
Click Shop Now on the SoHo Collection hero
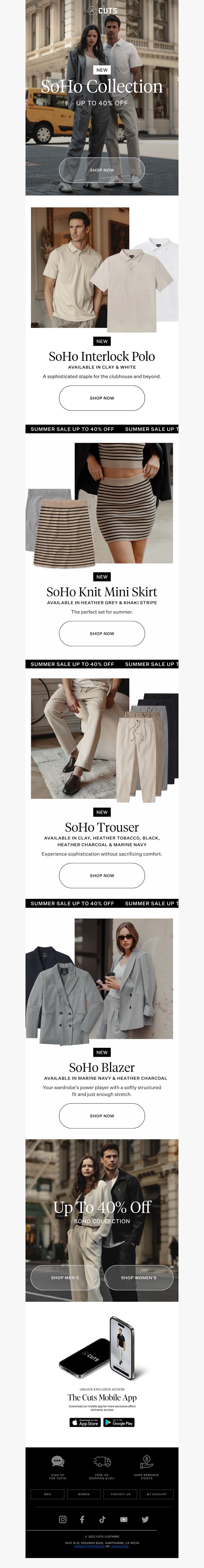point(102,170)
